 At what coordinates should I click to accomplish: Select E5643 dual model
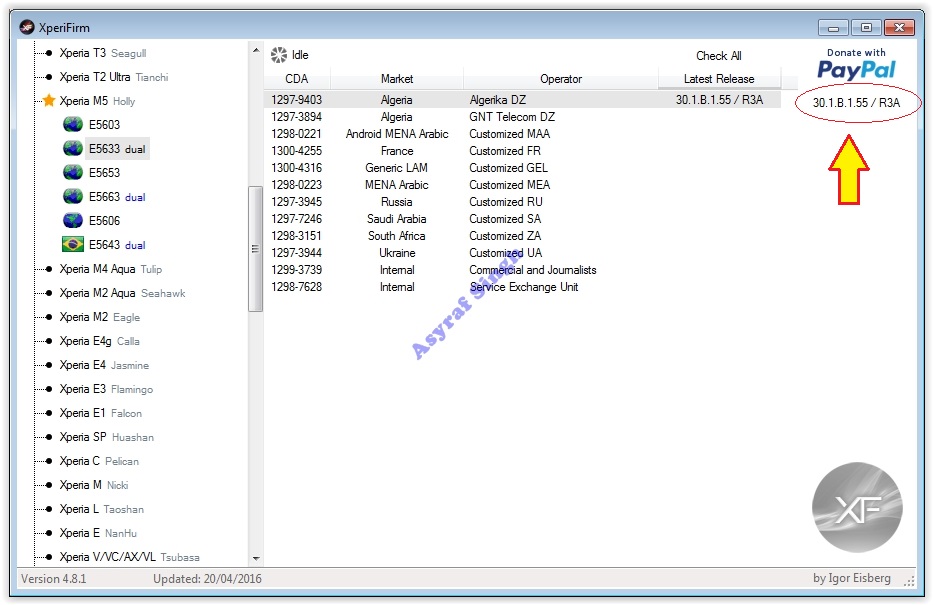117,244
